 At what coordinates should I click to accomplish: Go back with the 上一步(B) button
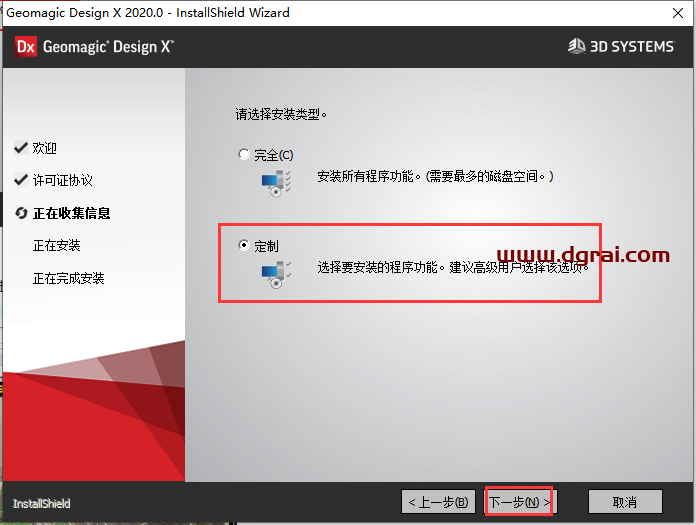438,502
